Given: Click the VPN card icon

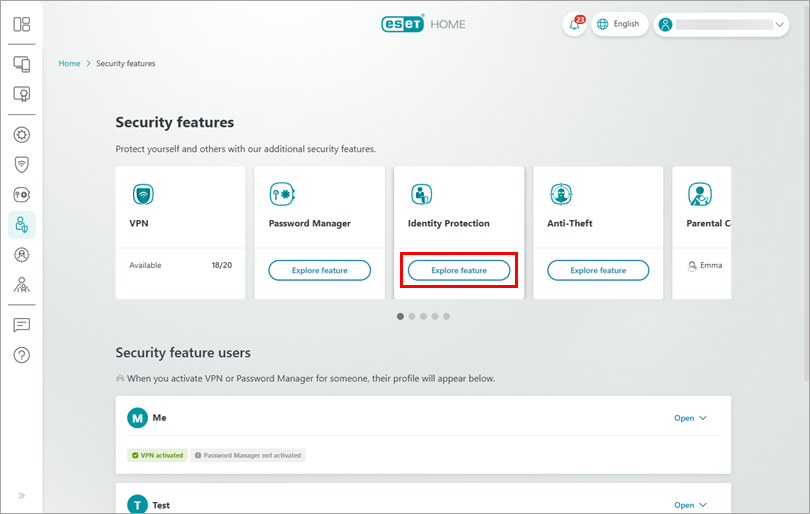Looking at the screenshot, I should point(143,195).
